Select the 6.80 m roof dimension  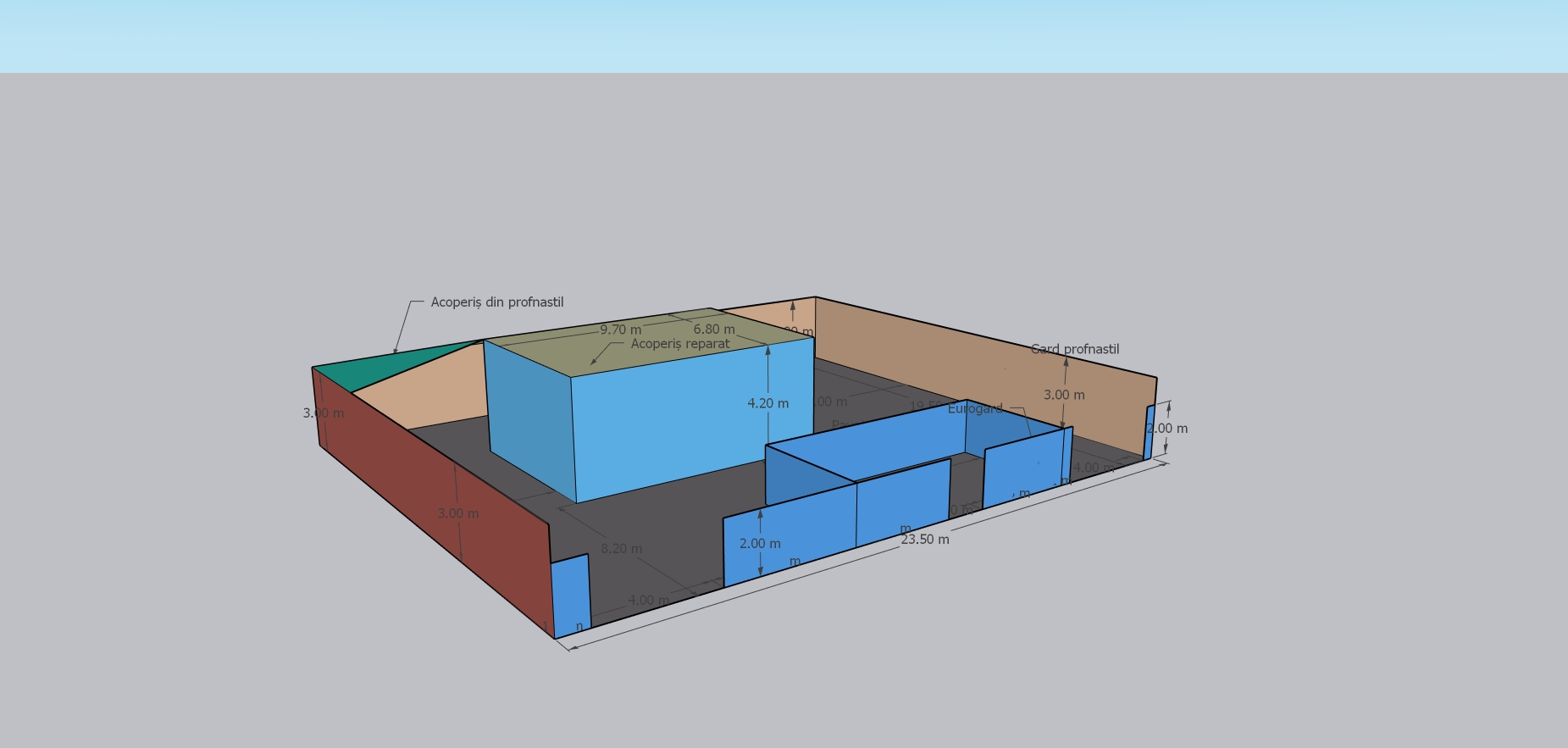[x=713, y=330]
